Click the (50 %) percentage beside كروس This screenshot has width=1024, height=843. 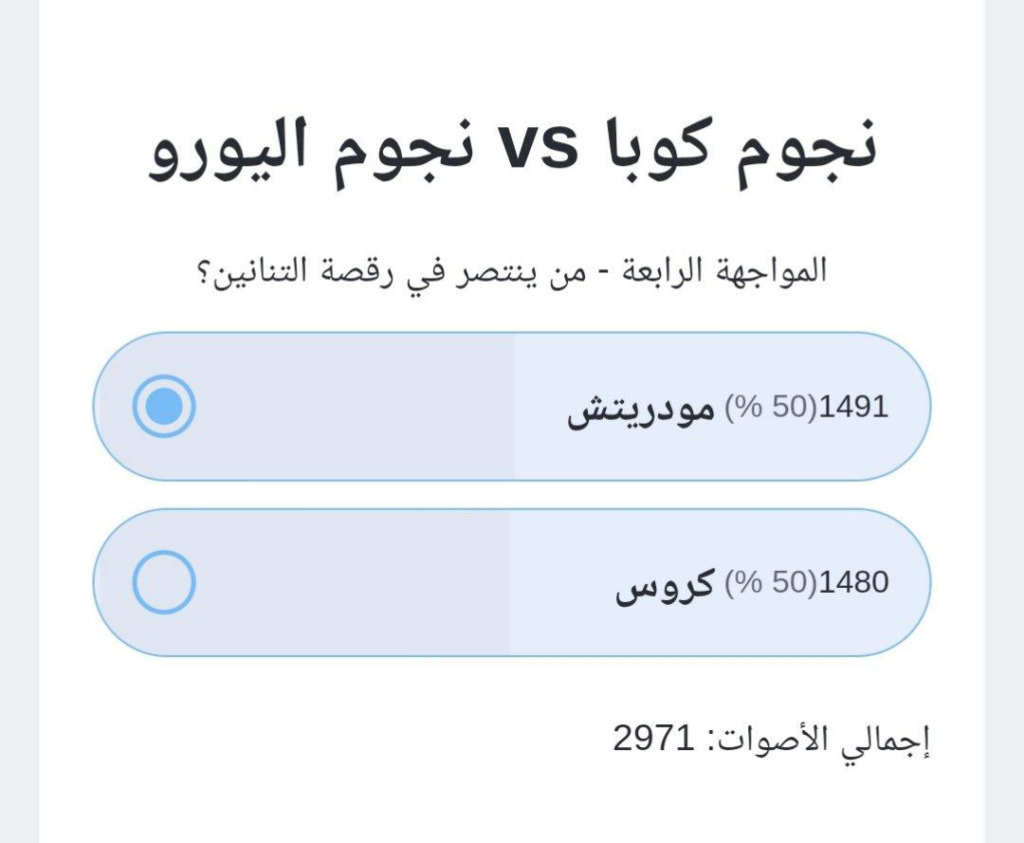tap(770, 584)
